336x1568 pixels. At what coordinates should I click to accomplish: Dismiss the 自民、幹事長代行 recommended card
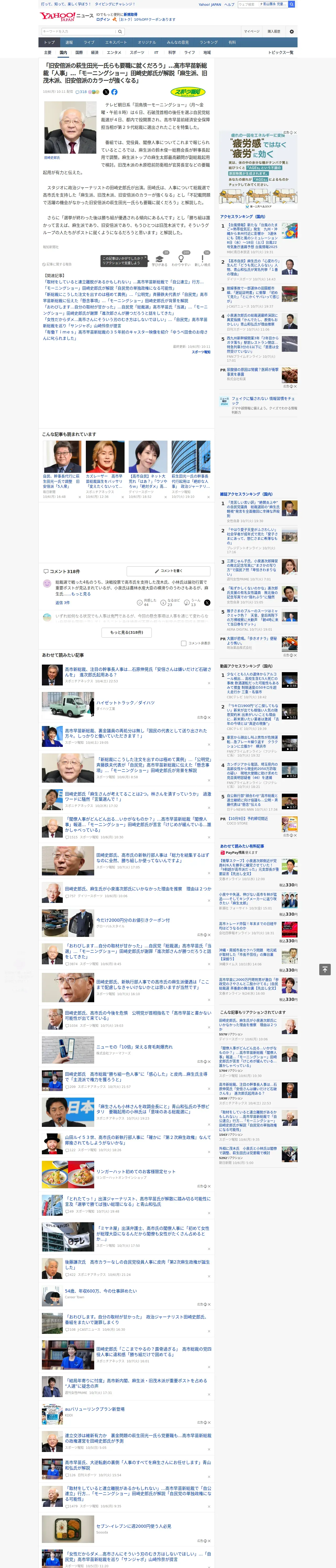pos(79,497)
